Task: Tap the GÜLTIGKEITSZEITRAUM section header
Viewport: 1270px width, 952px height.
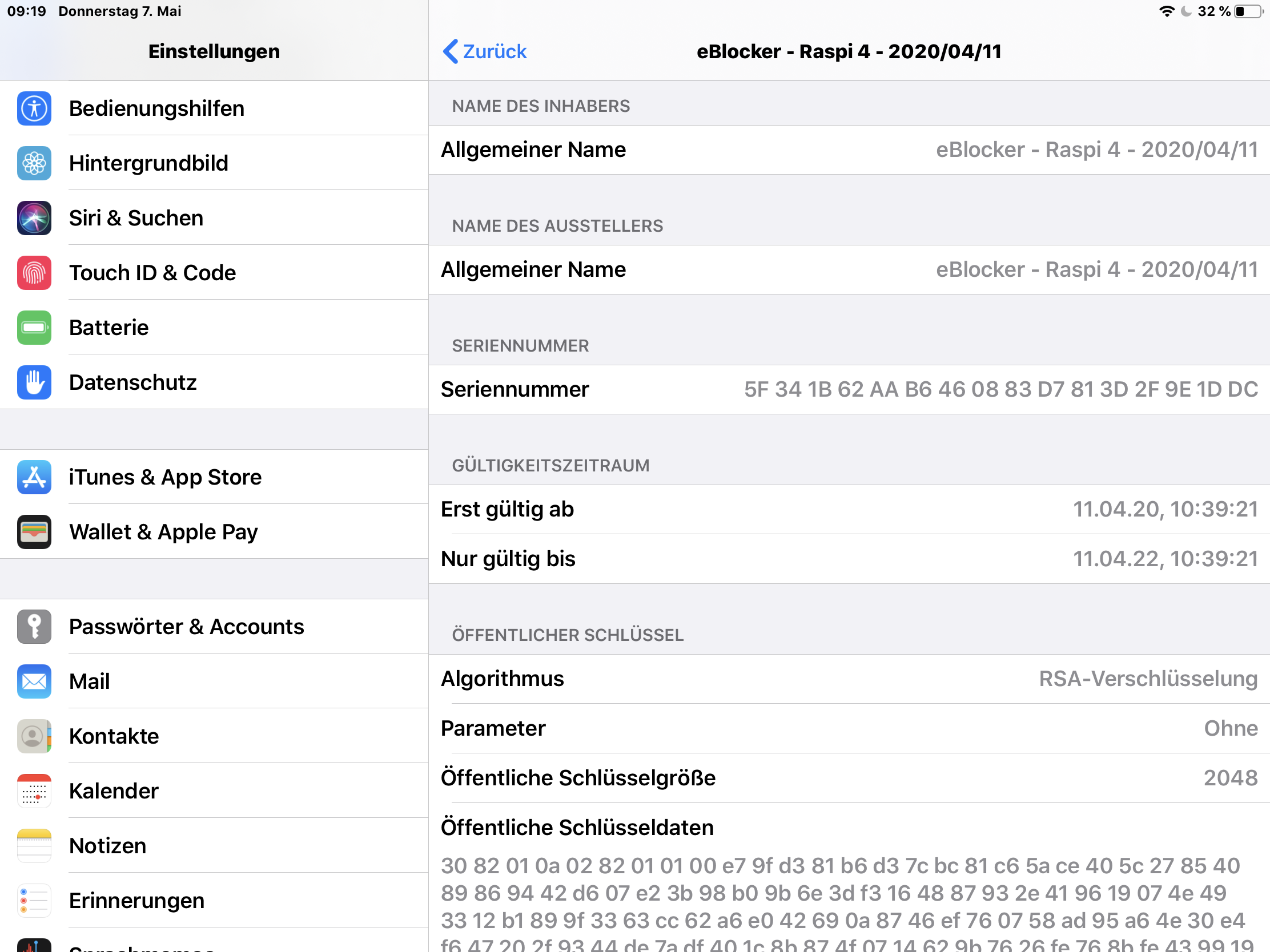Action: pos(550,465)
